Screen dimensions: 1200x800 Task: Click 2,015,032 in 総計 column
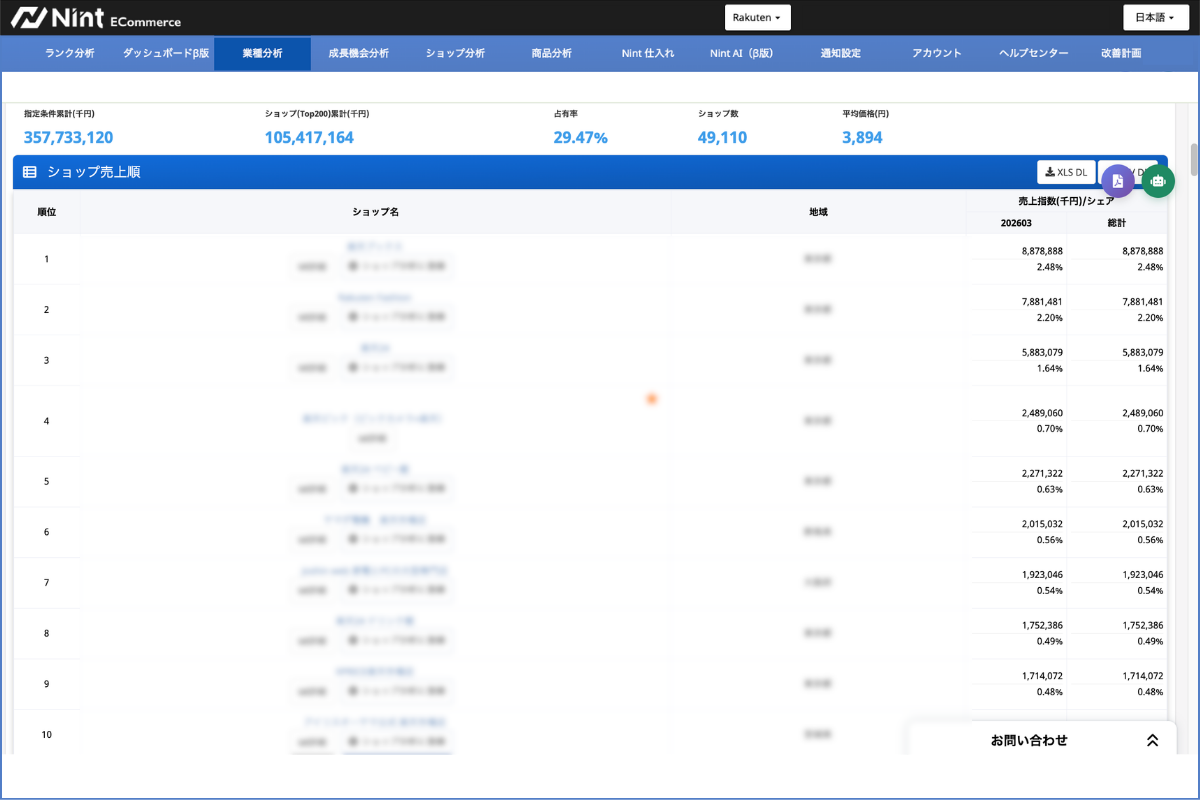click(x=1142, y=523)
